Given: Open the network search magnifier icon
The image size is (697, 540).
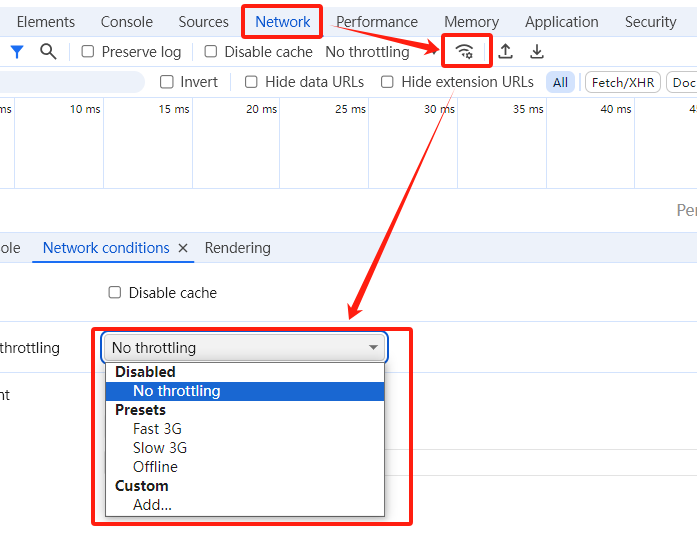Looking at the screenshot, I should point(48,52).
